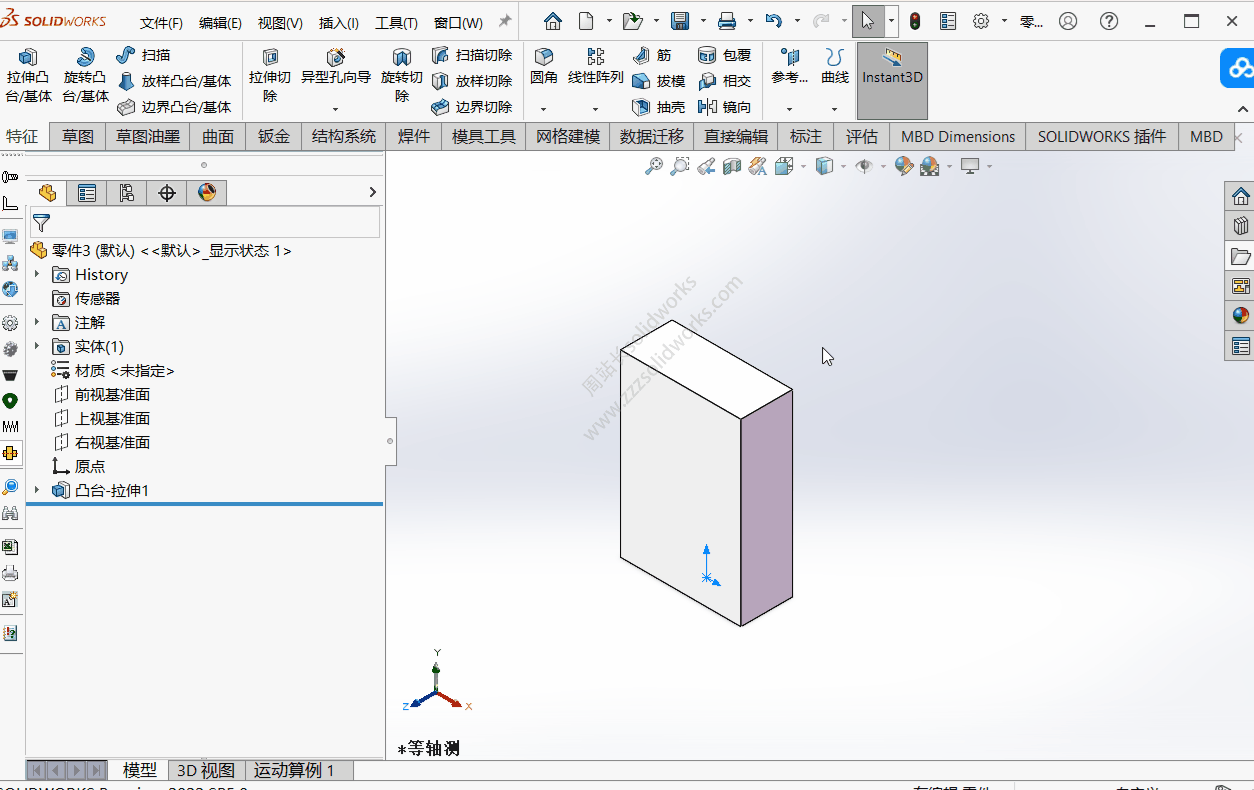The image size is (1254, 790).
Task: Select the 拉伸凸台/基体 extrude boss tool
Action: (28, 75)
